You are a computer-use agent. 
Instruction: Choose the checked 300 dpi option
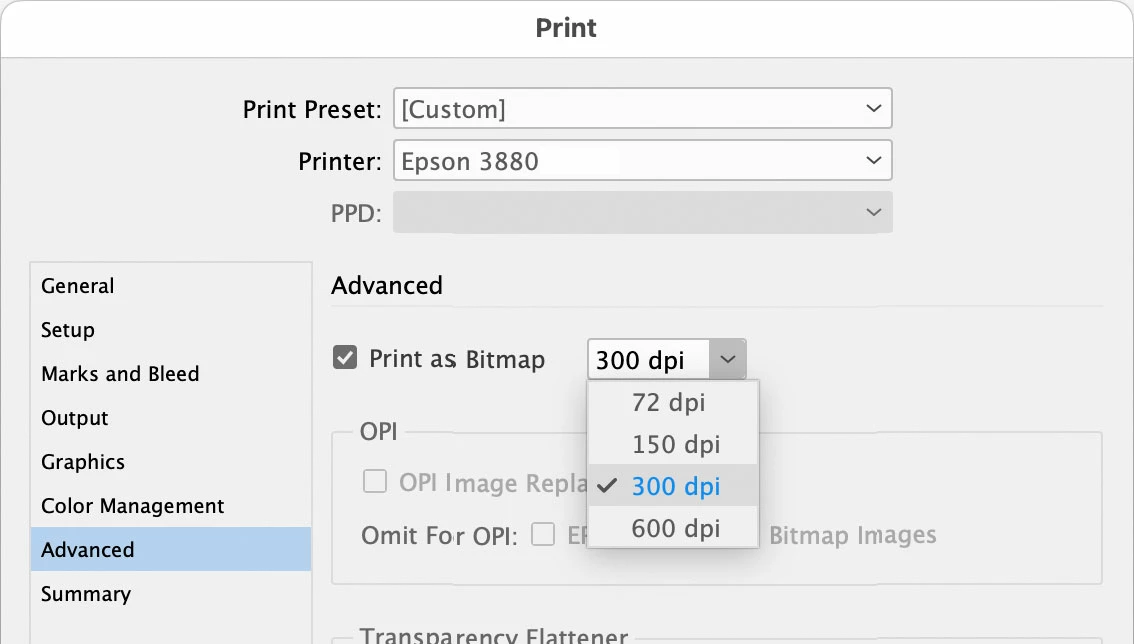673,486
